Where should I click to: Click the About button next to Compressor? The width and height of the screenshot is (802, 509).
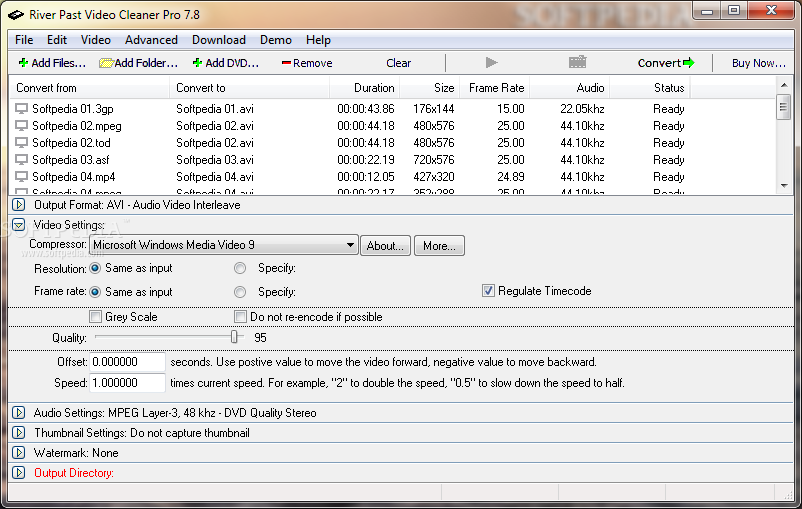[385, 246]
